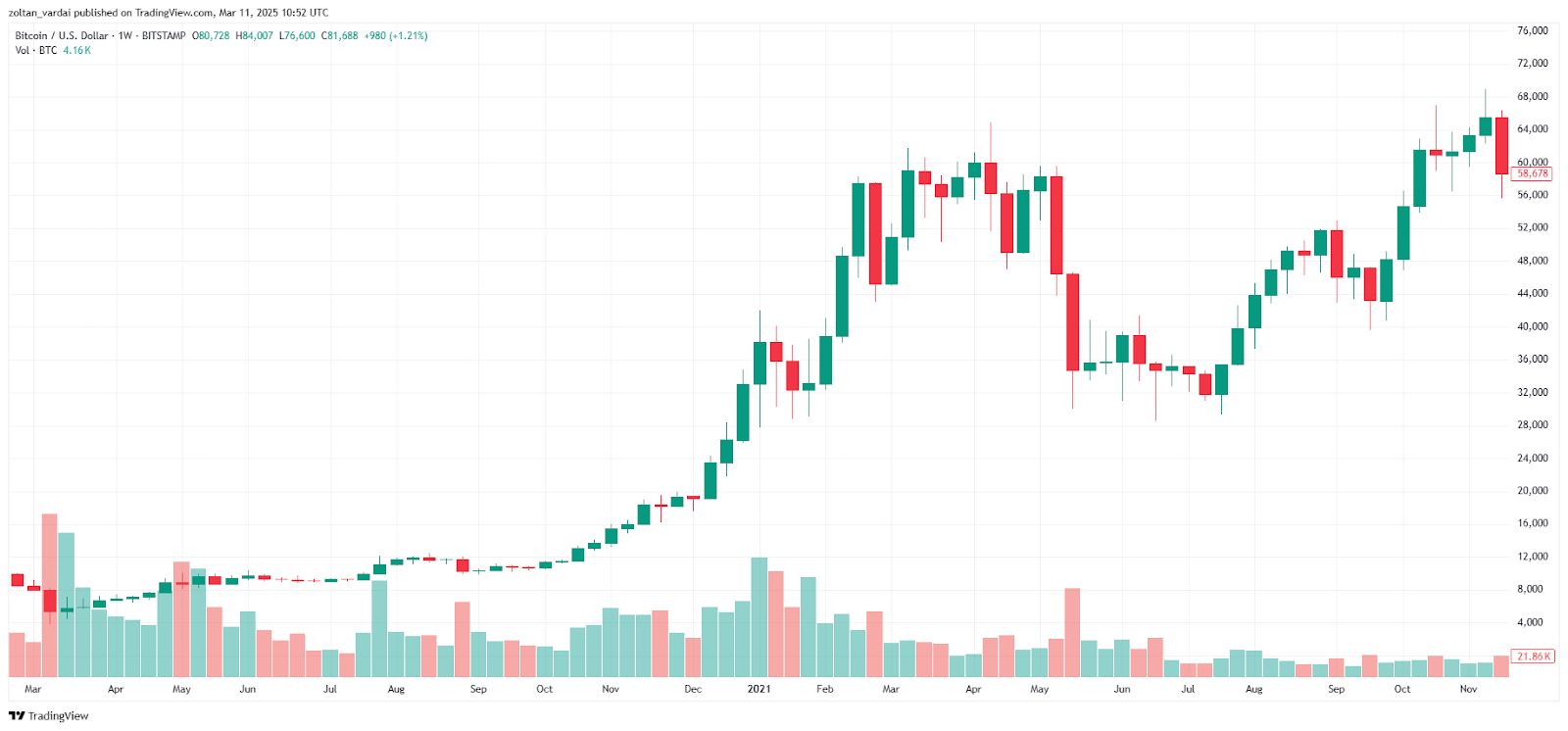This screenshot has height=731, width=1568.
Task: Click the Feb label on time axis
Action: click(825, 690)
